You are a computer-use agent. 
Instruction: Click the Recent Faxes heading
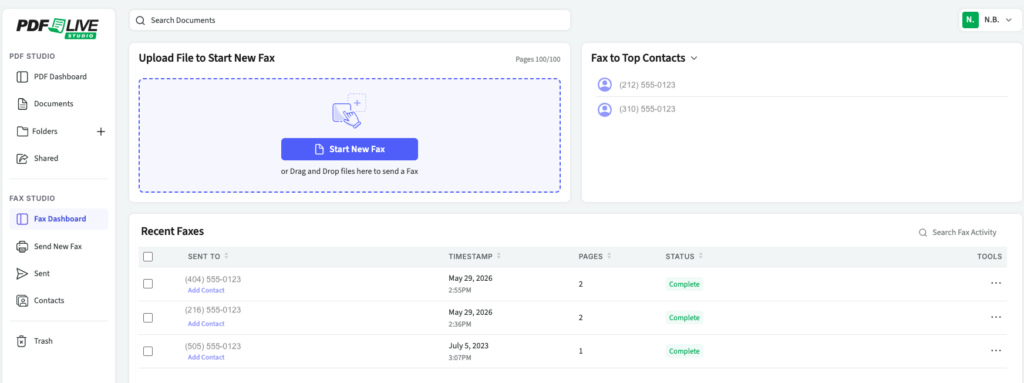click(172, 231)
